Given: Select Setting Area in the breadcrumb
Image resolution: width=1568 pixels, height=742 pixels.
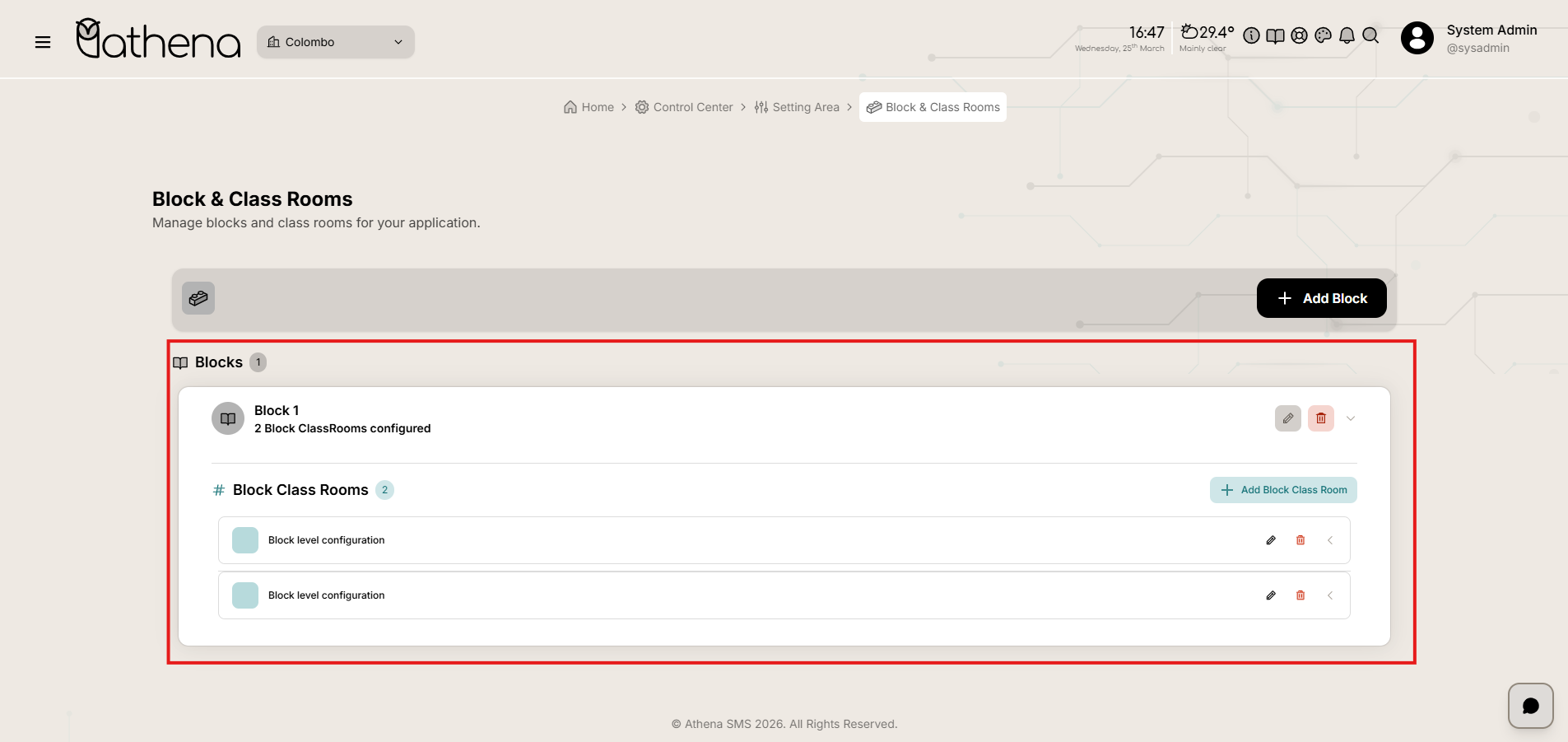Looking at the screenshot, I should tap(797, 107).
